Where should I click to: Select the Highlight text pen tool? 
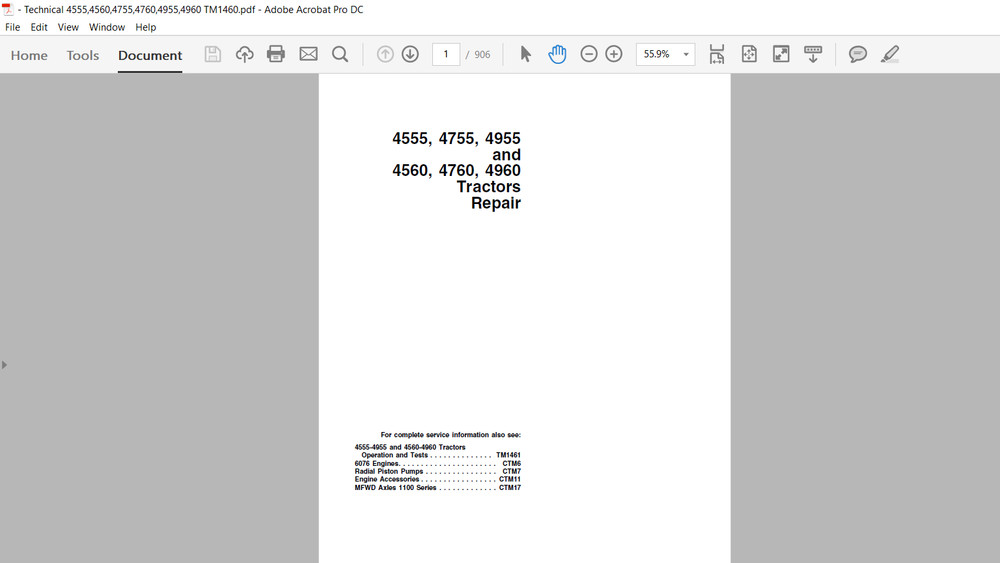point(890,54)
